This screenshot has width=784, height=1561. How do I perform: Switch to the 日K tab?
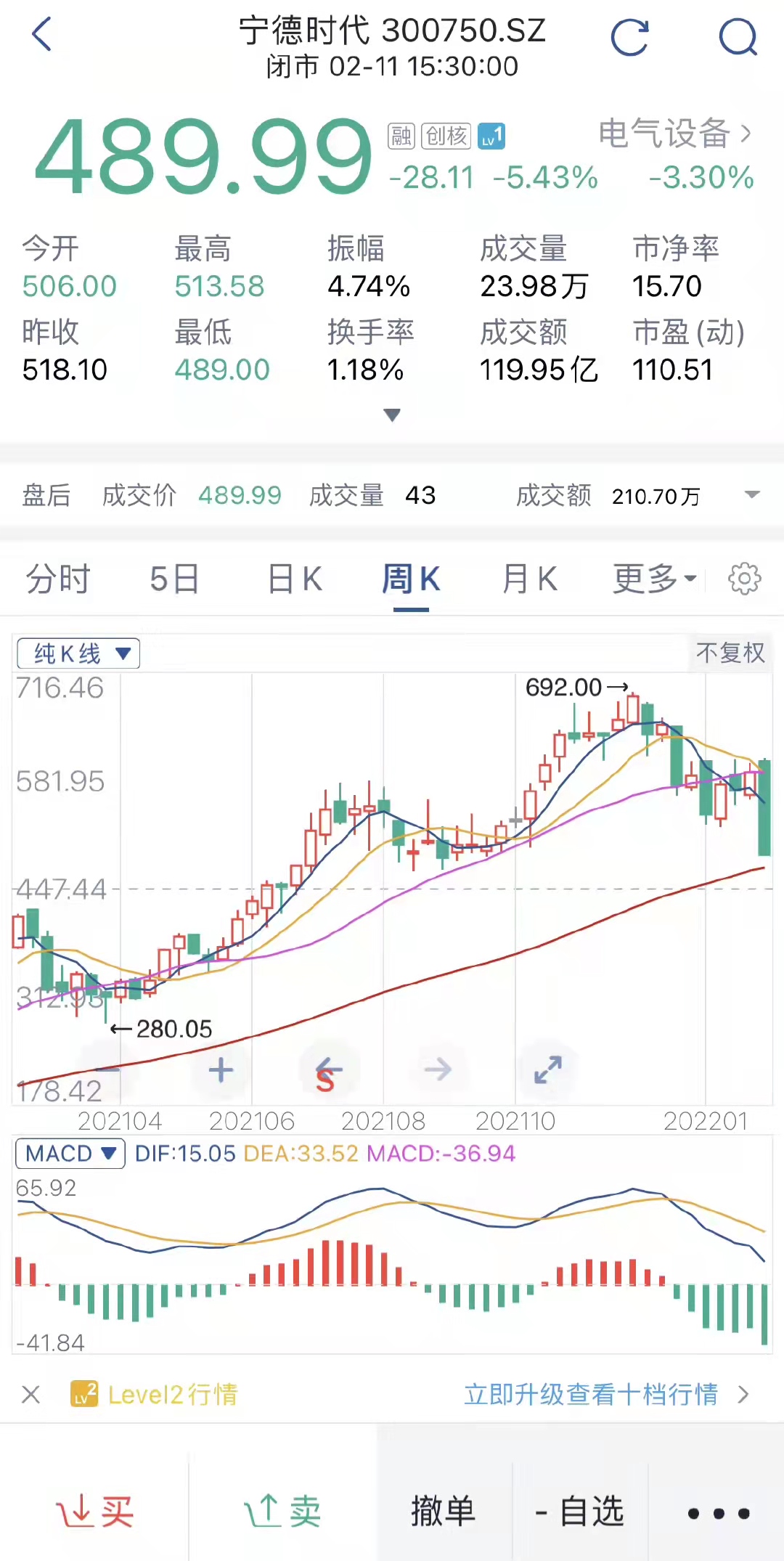coord(295,579)
